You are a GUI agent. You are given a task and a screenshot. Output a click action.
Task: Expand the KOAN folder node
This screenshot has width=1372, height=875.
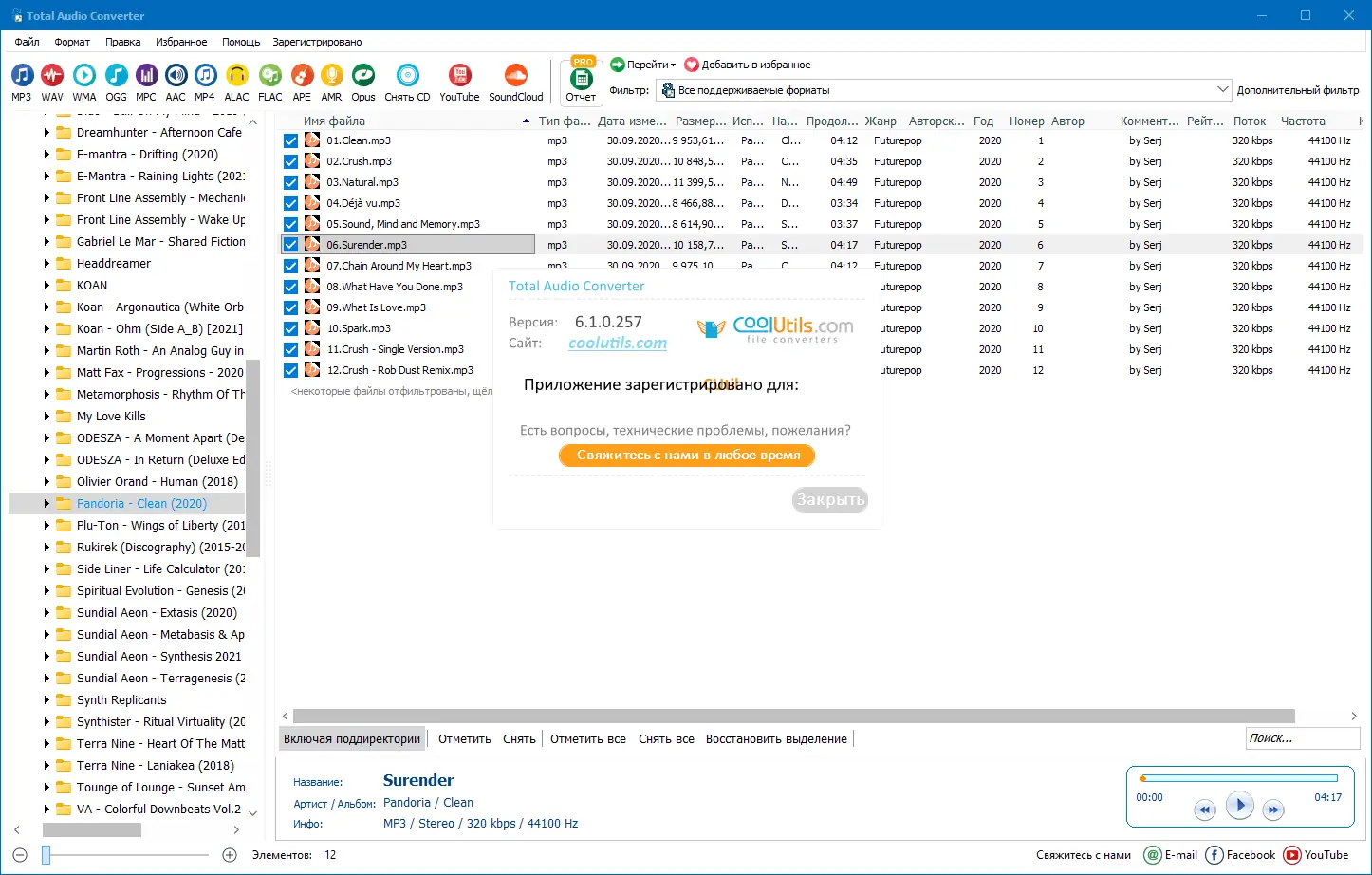46,286
